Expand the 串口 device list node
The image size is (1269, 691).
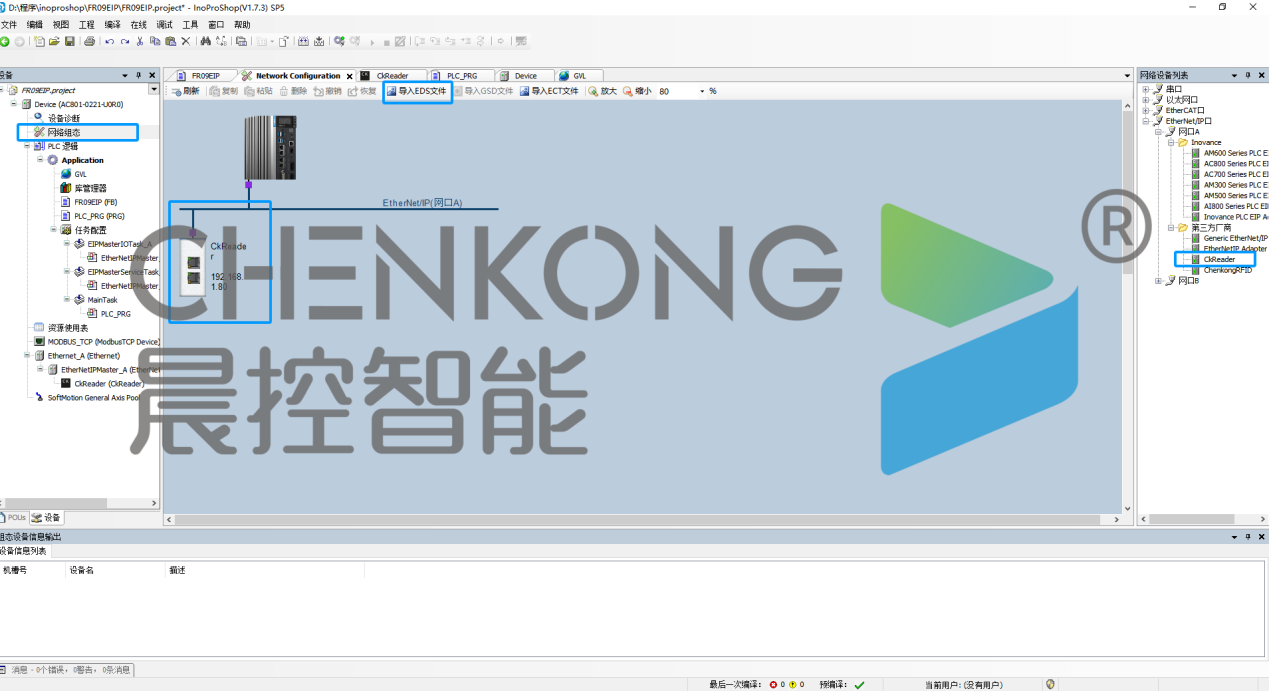(1146, 89)
